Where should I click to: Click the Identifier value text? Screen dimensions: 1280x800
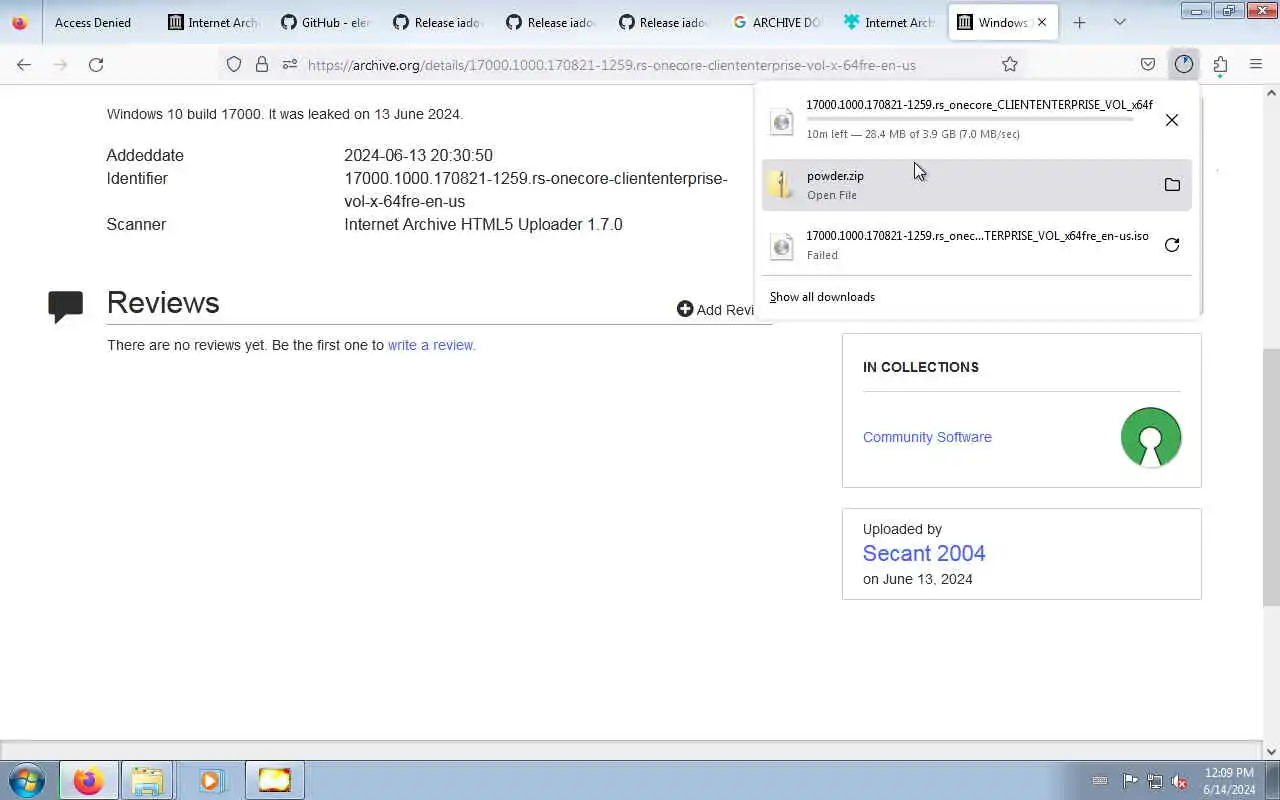(x=535, y=190)
